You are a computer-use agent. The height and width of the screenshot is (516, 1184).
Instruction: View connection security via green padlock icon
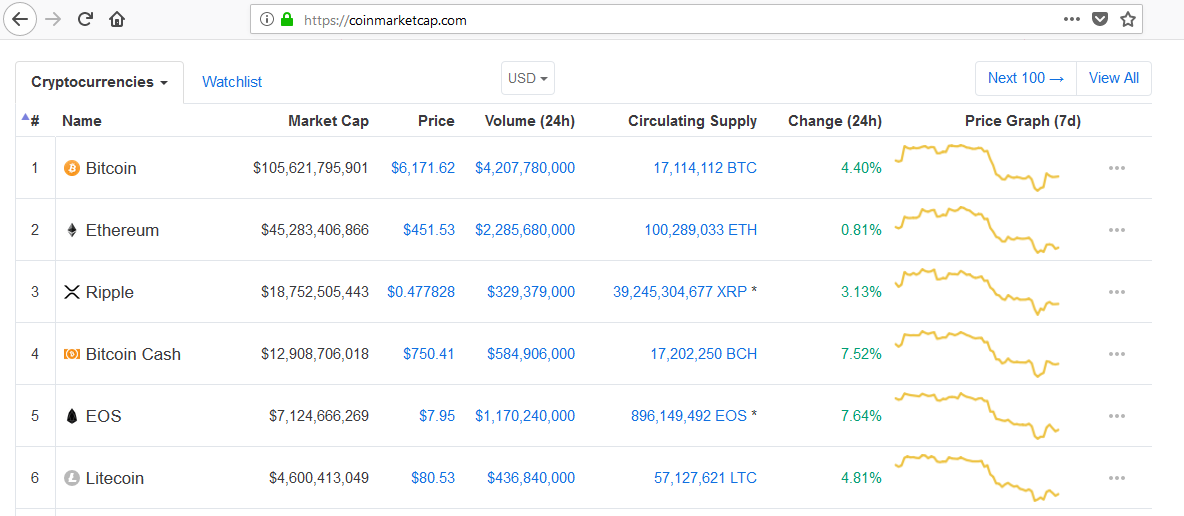(287, 20)
